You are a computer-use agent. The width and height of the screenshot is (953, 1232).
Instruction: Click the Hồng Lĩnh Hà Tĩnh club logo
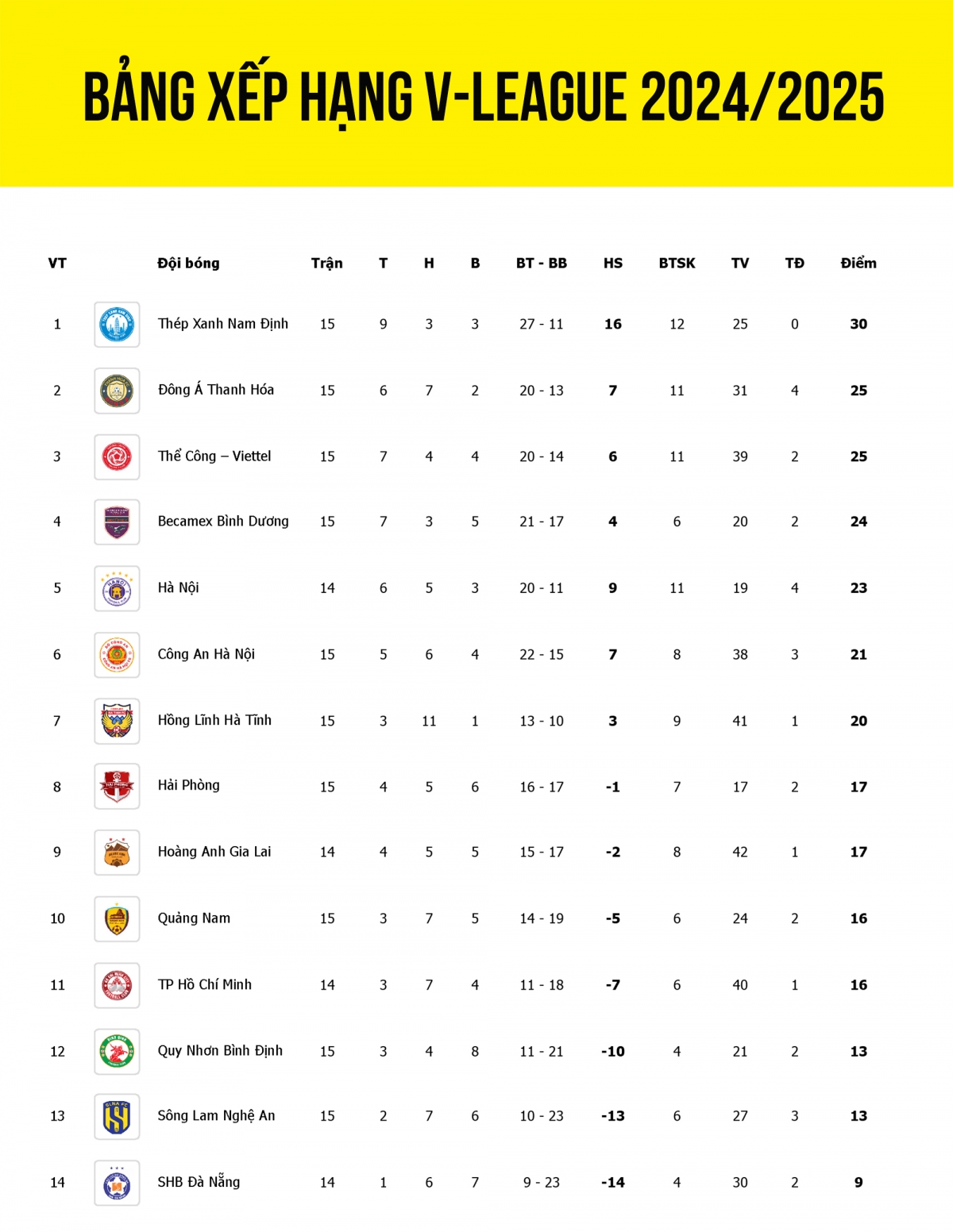[117, 722]
